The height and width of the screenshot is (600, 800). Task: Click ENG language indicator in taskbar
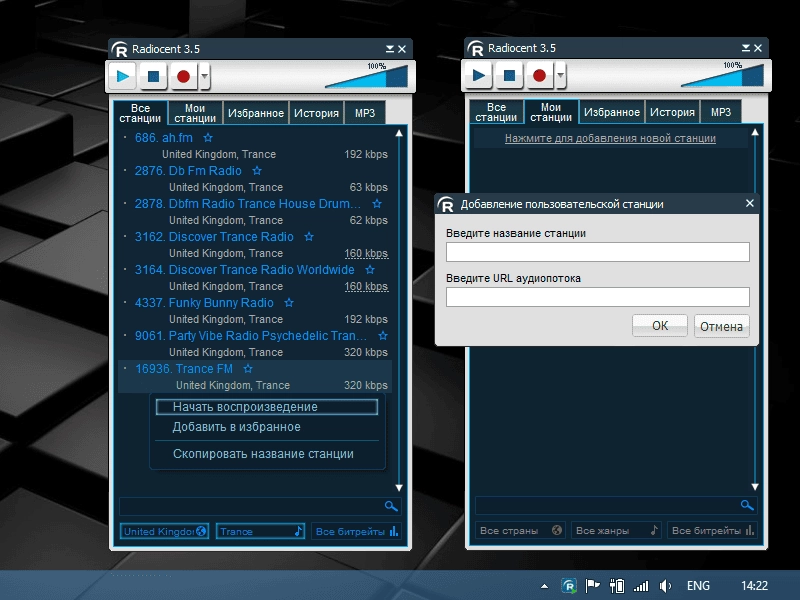(698, 586)
